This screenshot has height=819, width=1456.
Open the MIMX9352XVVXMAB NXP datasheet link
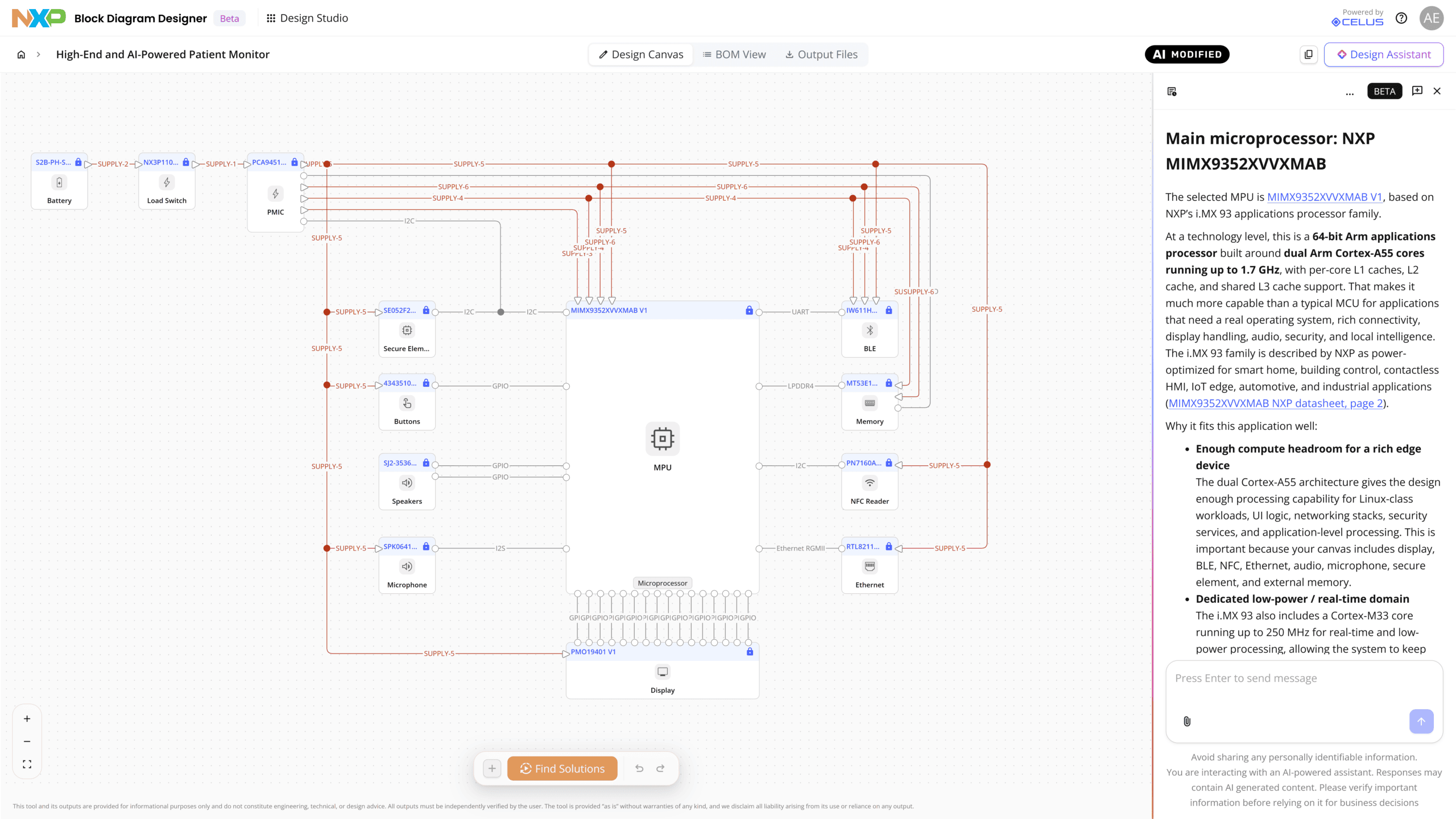(x=1276, y=403)
